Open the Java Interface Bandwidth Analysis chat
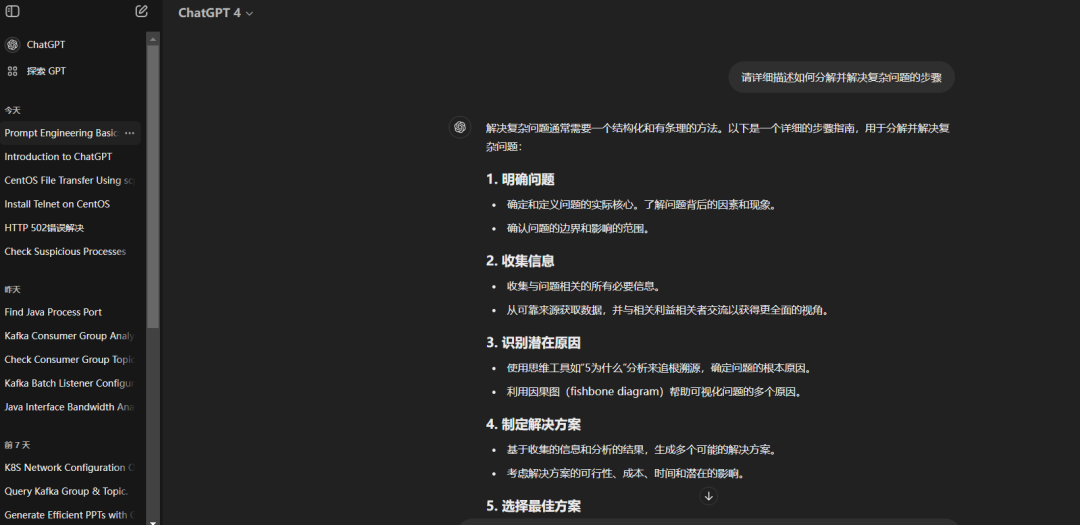The width and height of the screenshot is (1080, 525). [69, 407]
